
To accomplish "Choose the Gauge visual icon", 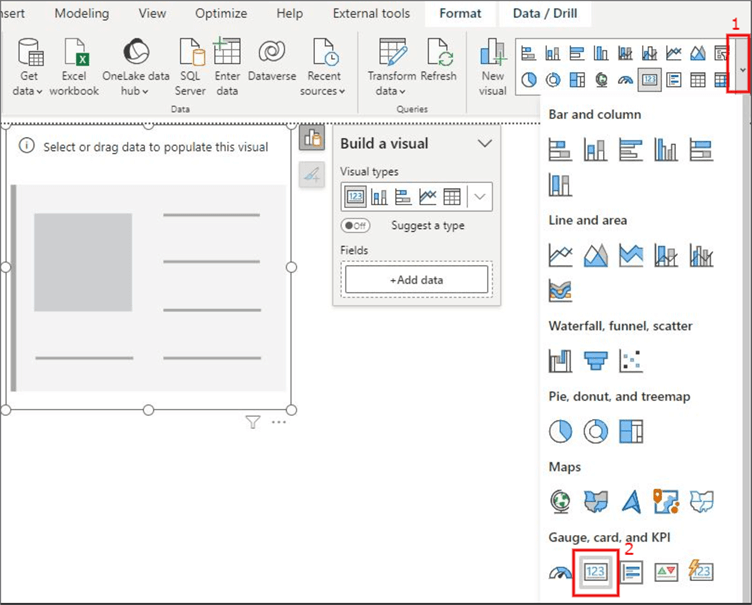I will [561, 572].
